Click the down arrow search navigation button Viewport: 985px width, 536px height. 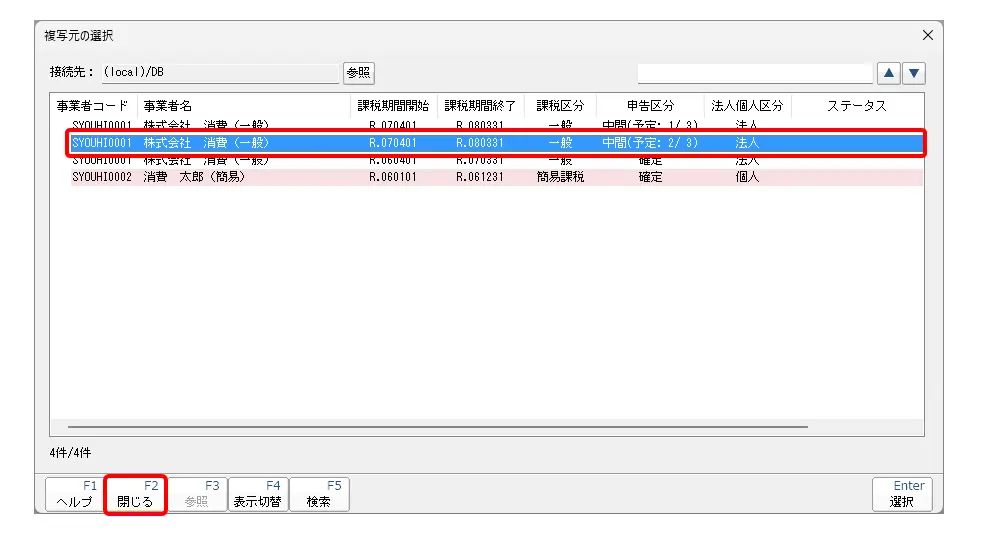coord(914,73)
